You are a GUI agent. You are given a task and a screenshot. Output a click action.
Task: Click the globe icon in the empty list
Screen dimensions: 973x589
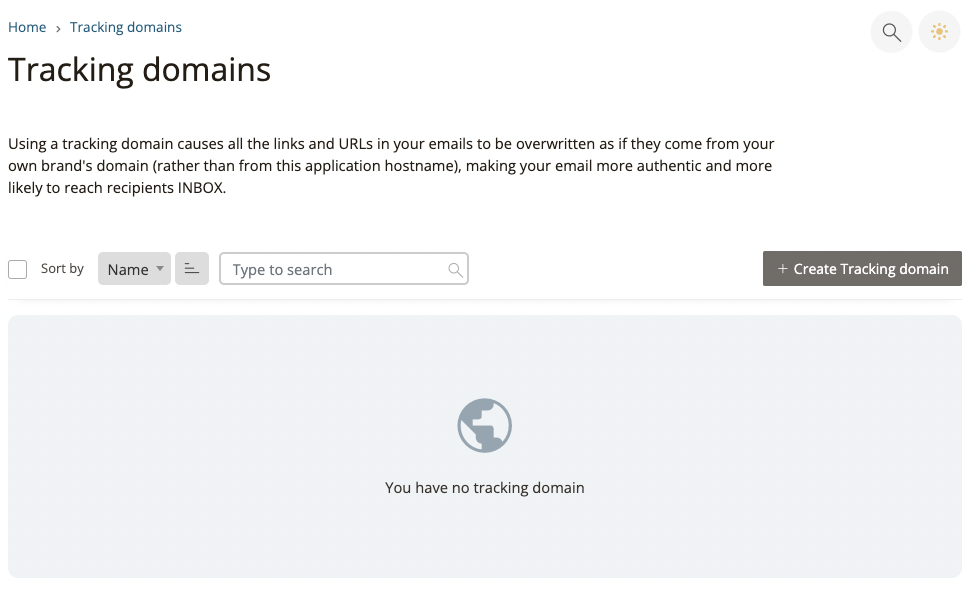coord(485,426)
